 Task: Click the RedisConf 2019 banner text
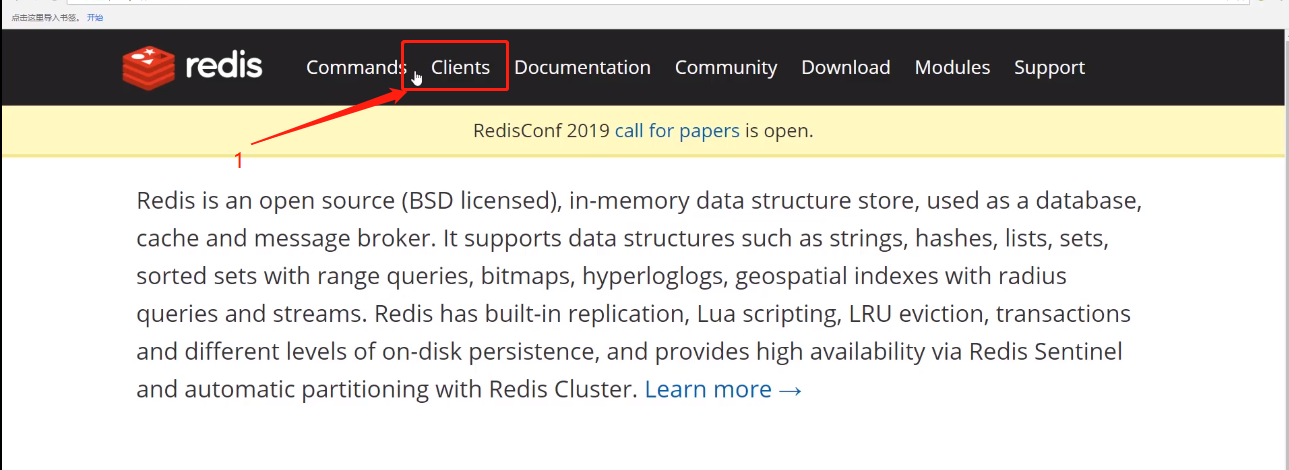point(541,131)
